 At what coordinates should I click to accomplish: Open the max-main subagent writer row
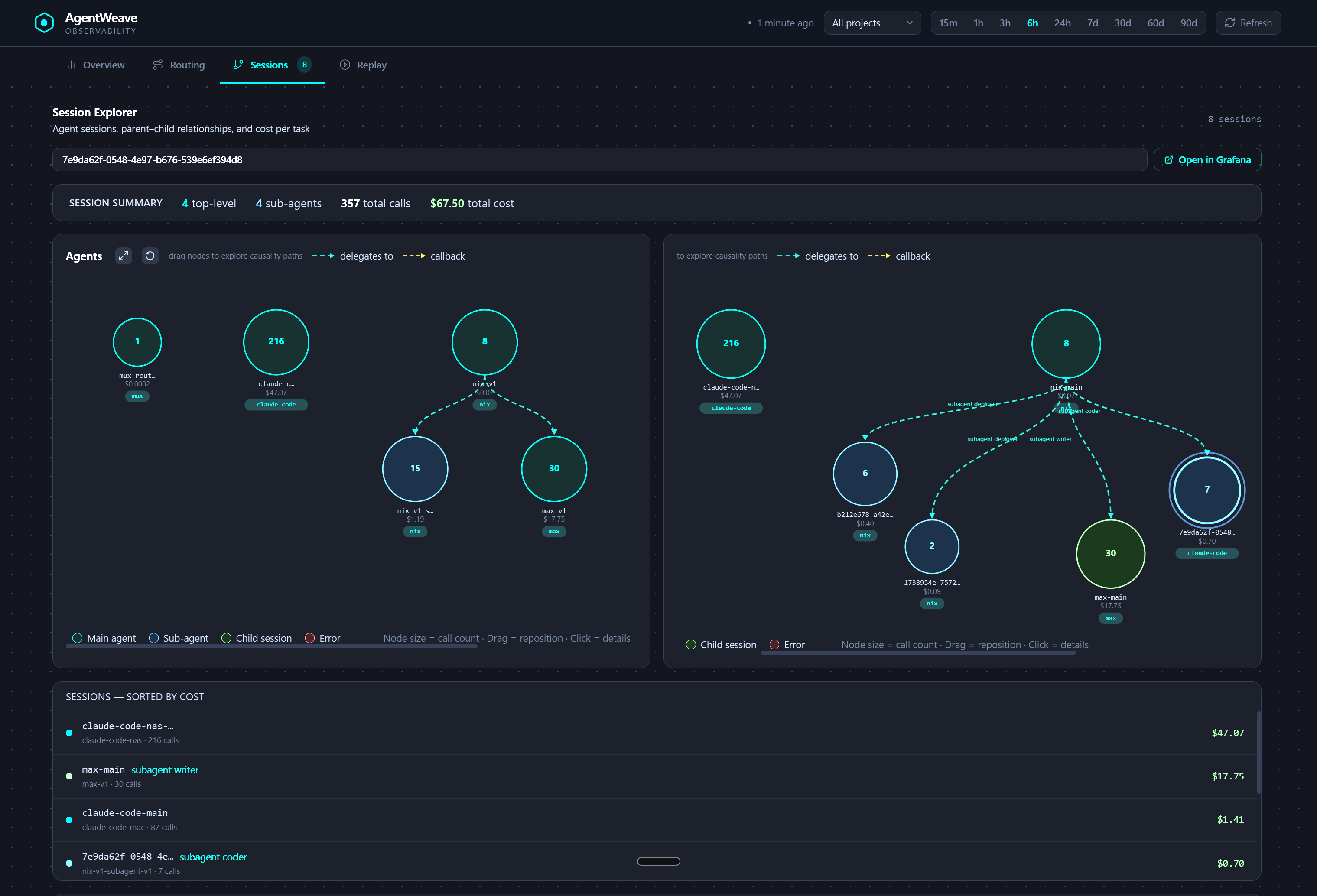point(654,776)
